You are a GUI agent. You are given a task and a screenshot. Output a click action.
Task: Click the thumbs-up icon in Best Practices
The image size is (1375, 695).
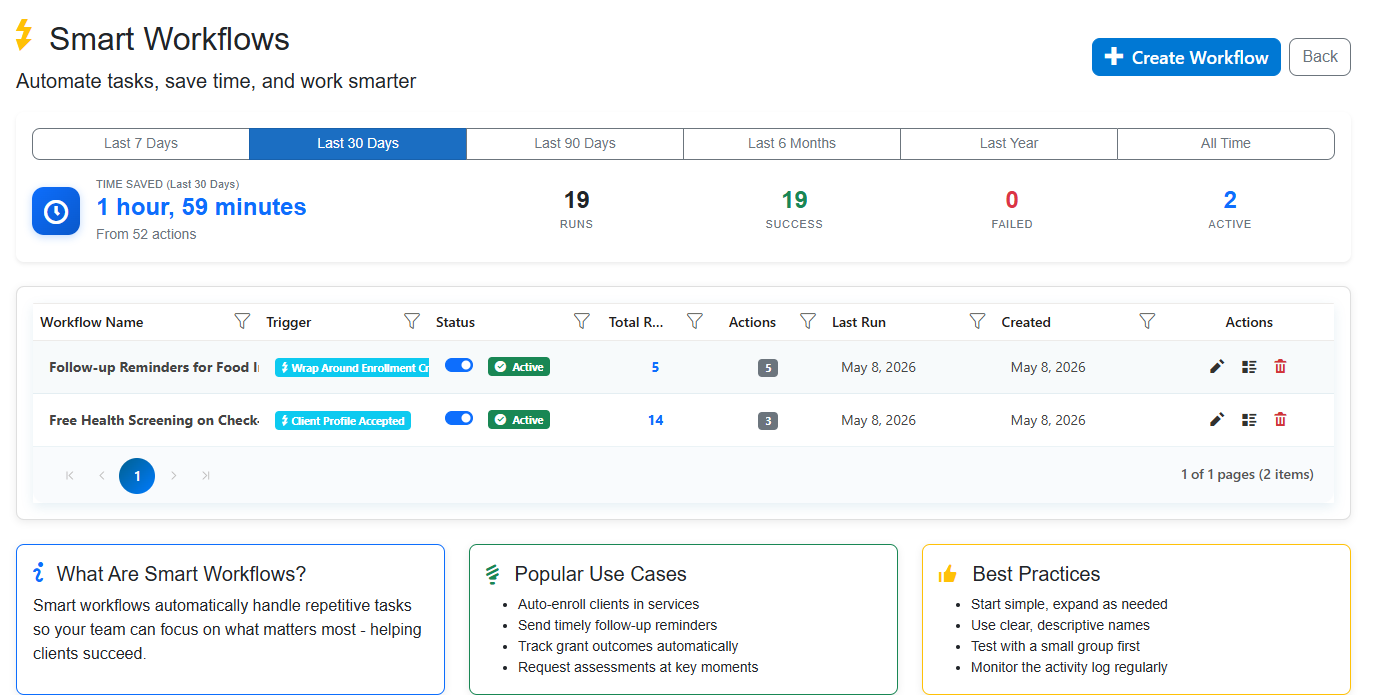point(947,574)
